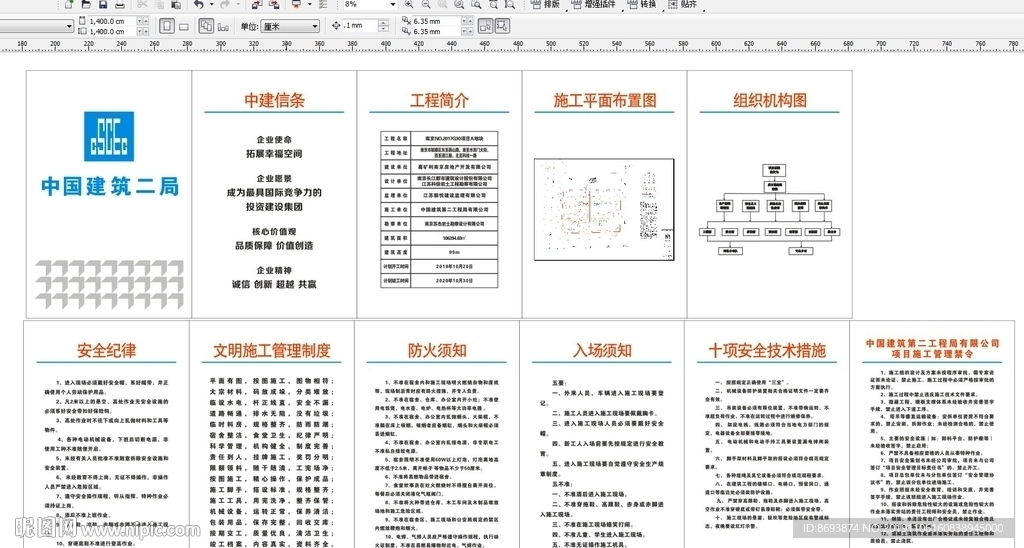
Task: Click the red application launcher icon
Action: [x=296, y=5]
